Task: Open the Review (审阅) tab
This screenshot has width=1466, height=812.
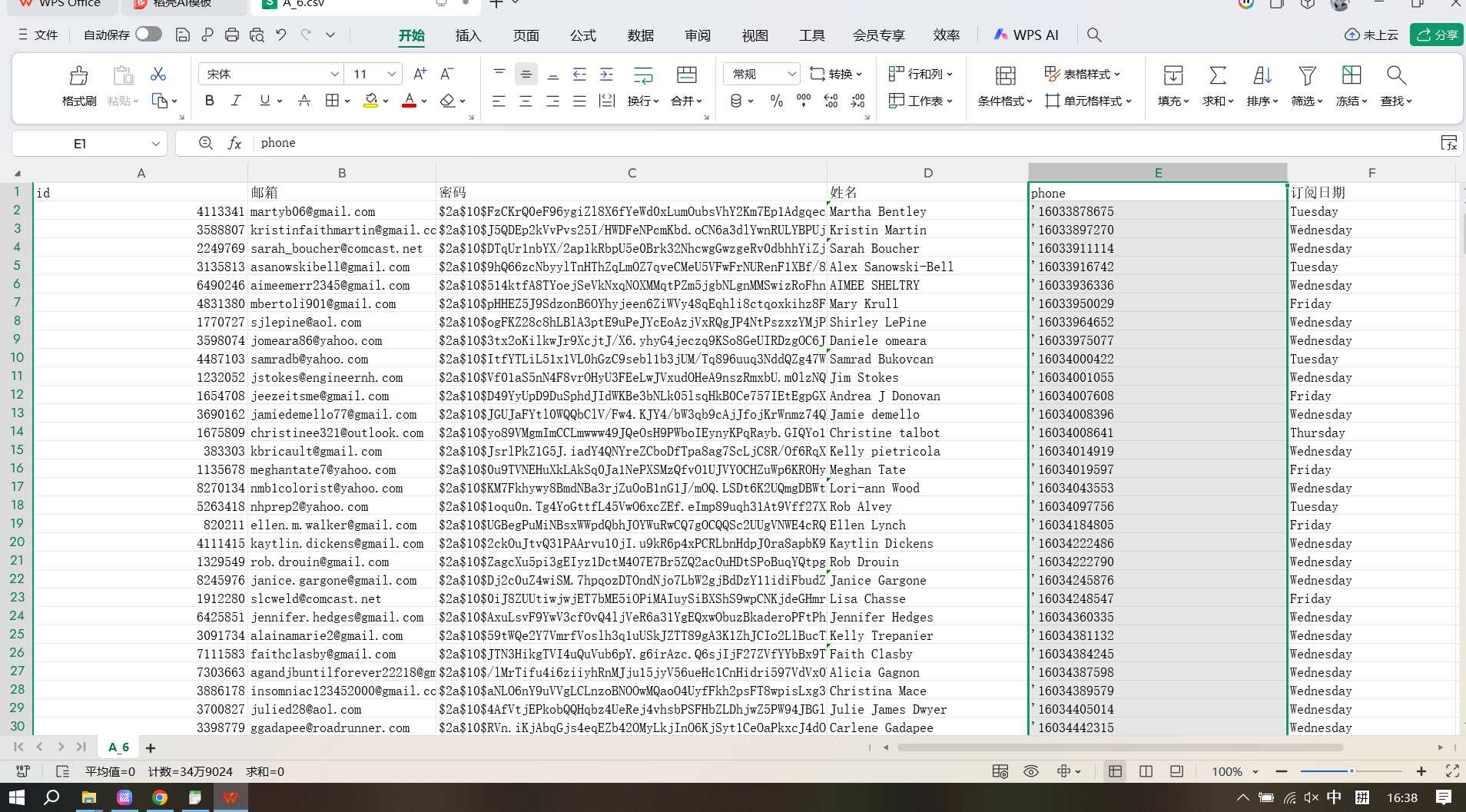Action: pos(698,35)
